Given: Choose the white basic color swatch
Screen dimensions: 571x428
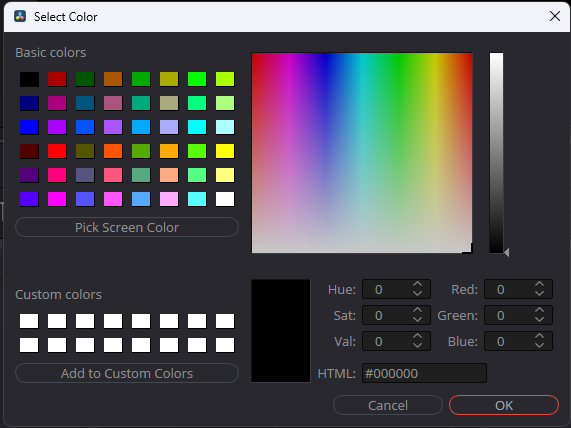Looking at the screenshot, I should (225, 199).
